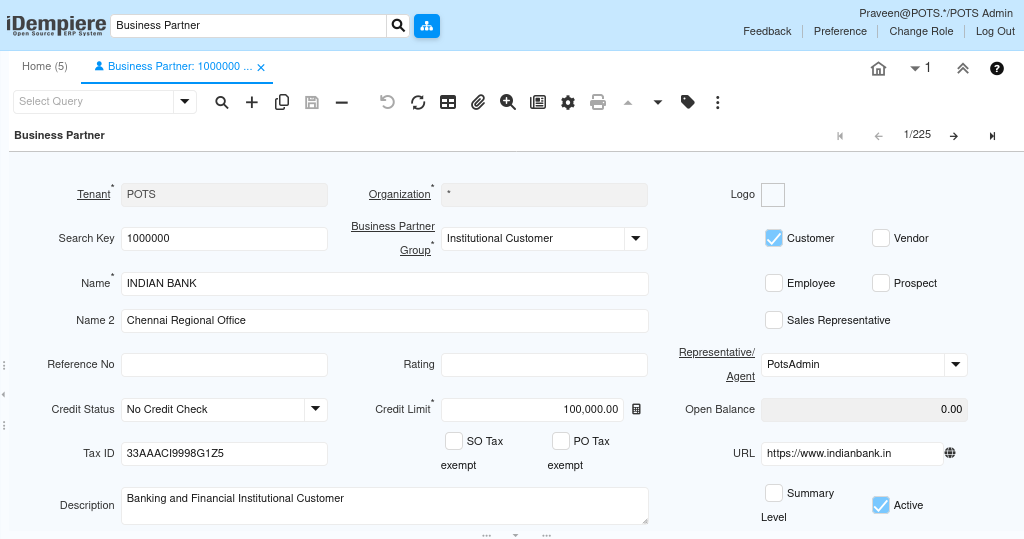Go to next record arrow
This screenshot has width=1024, height=539.
coord(954,136)
